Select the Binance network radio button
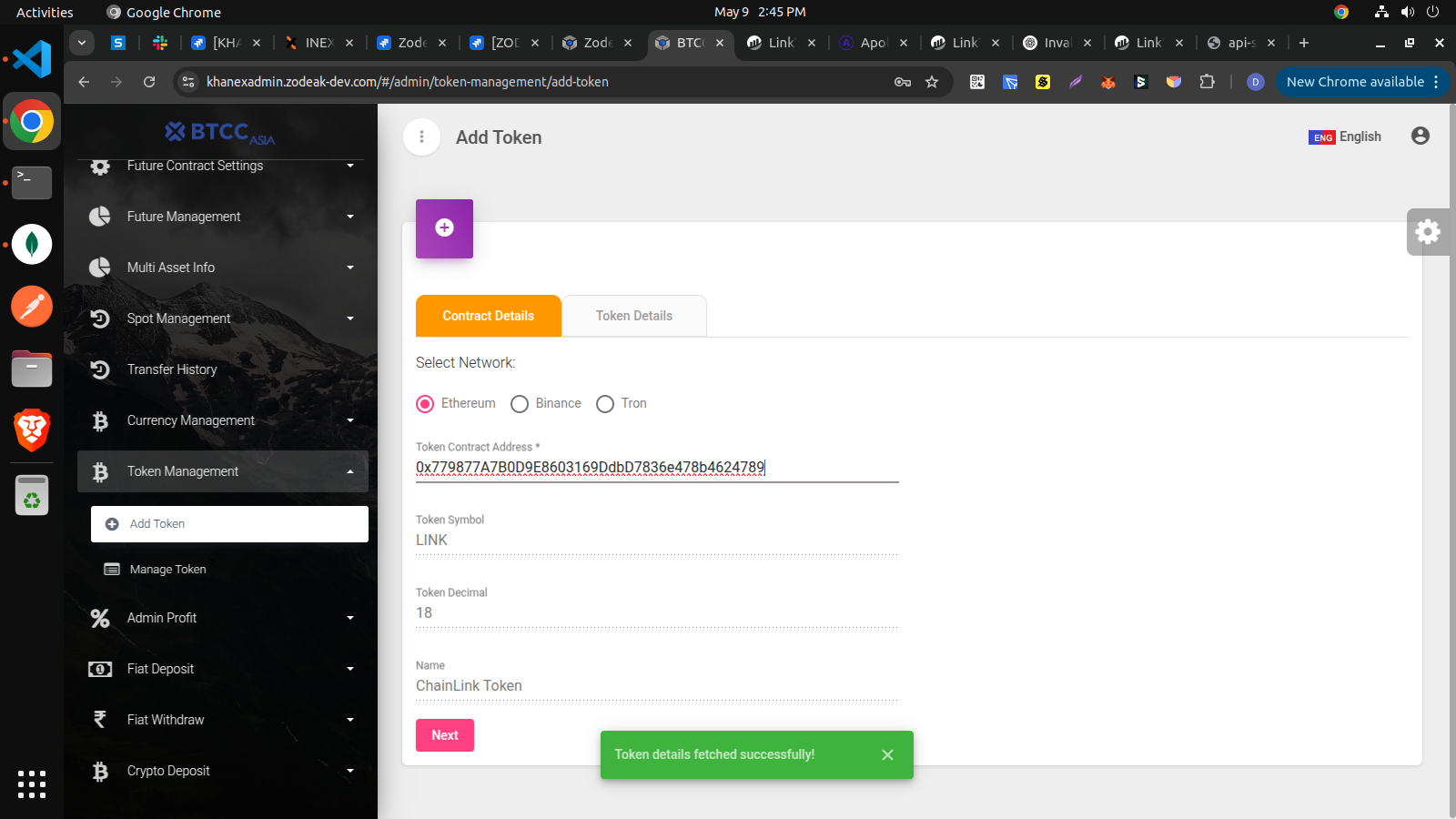1456x819 pixels. [520, 404]
